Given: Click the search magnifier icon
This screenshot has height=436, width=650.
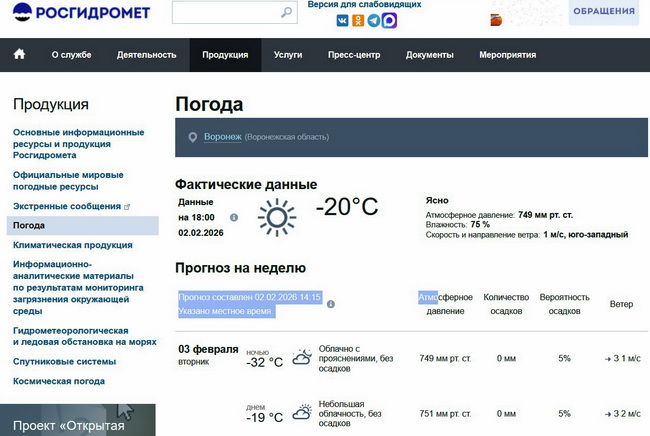Looking at the screenshot, I should [287, 13].
